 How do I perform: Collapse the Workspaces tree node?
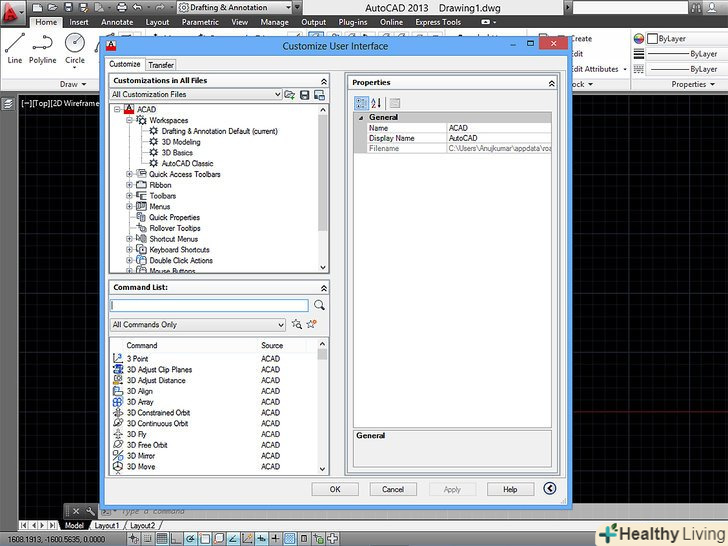click(130, 120)
